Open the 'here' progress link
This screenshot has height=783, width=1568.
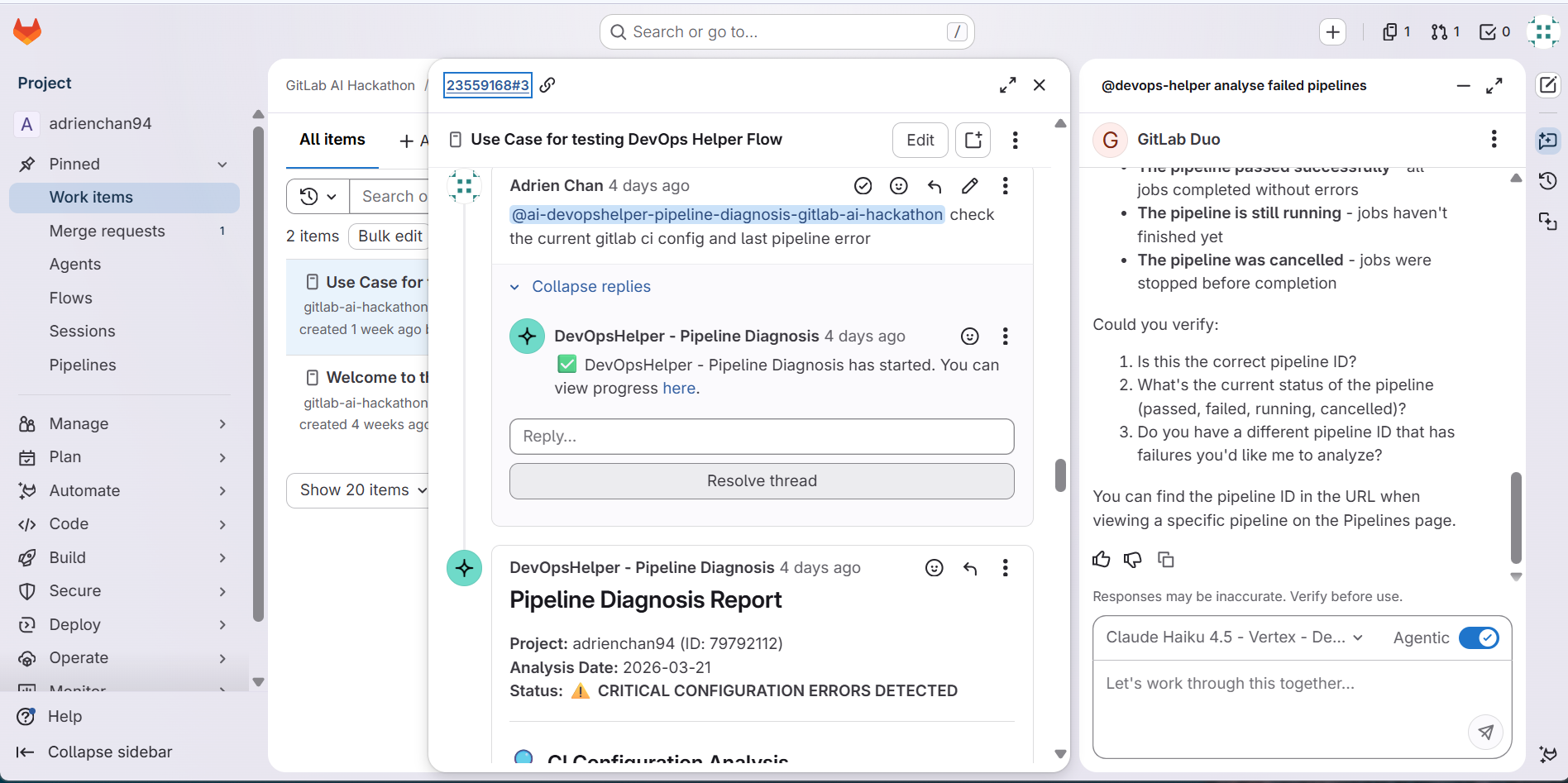[x=679, y=389]
